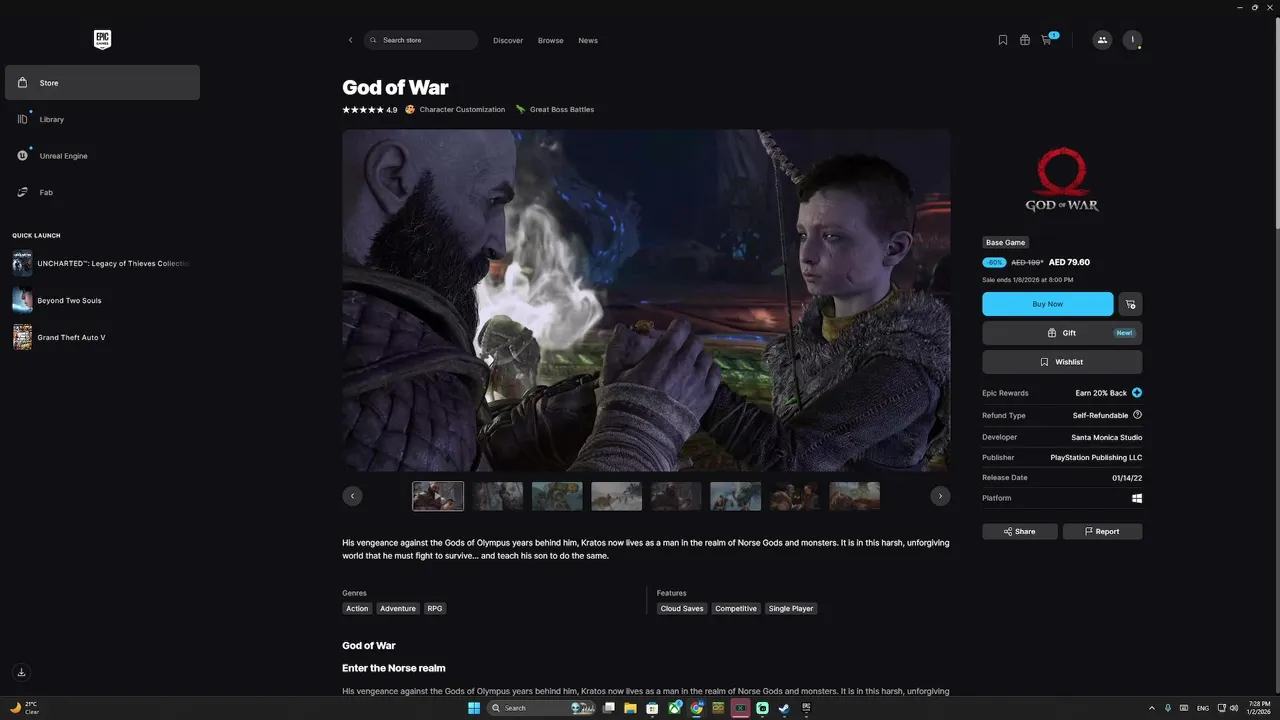The width and height of the screenshot is (1280, 720).
Task: Open the wishlist bookmark icon in header
Action: tap(1003, 40)
